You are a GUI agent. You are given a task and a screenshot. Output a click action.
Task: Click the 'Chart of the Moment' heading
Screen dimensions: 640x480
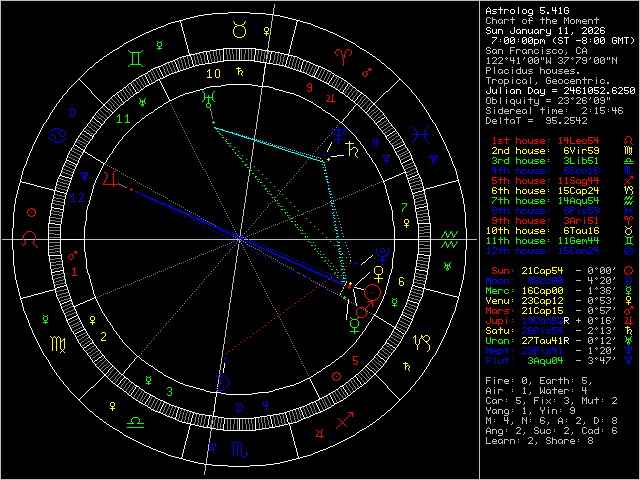(x=542, y=21)
